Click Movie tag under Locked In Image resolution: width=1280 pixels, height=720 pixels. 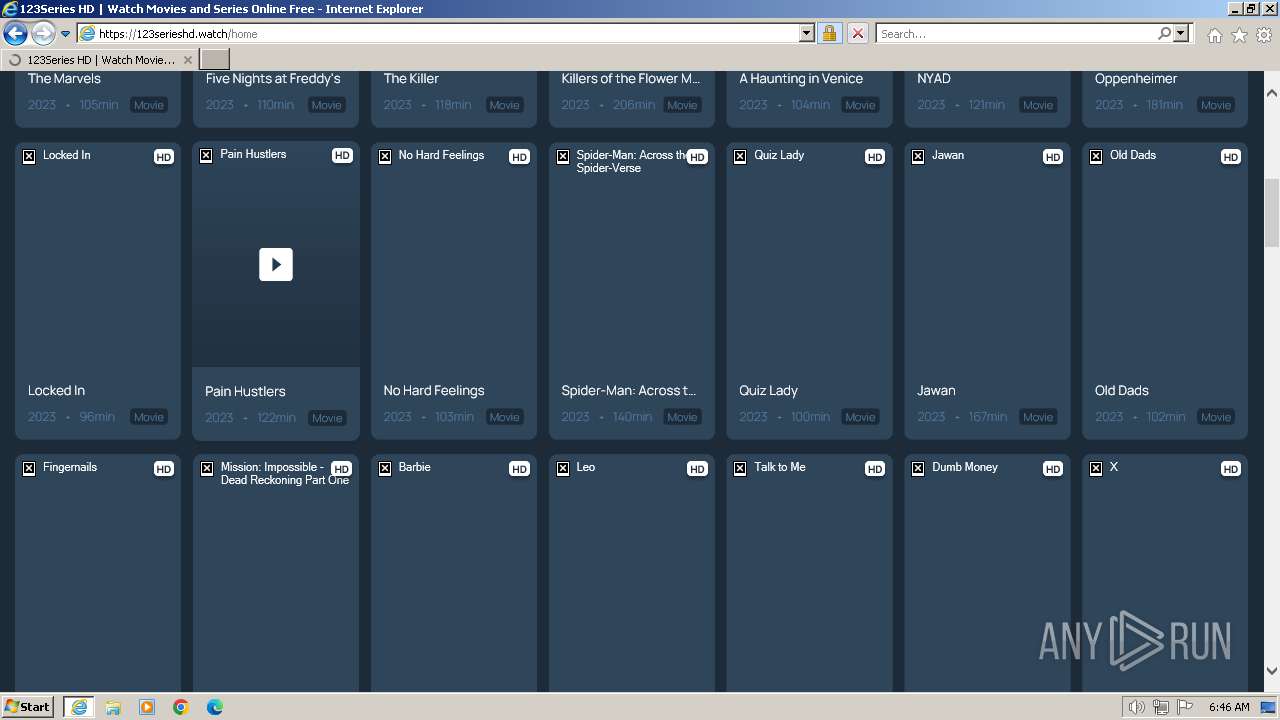click(x=149, y=417)
